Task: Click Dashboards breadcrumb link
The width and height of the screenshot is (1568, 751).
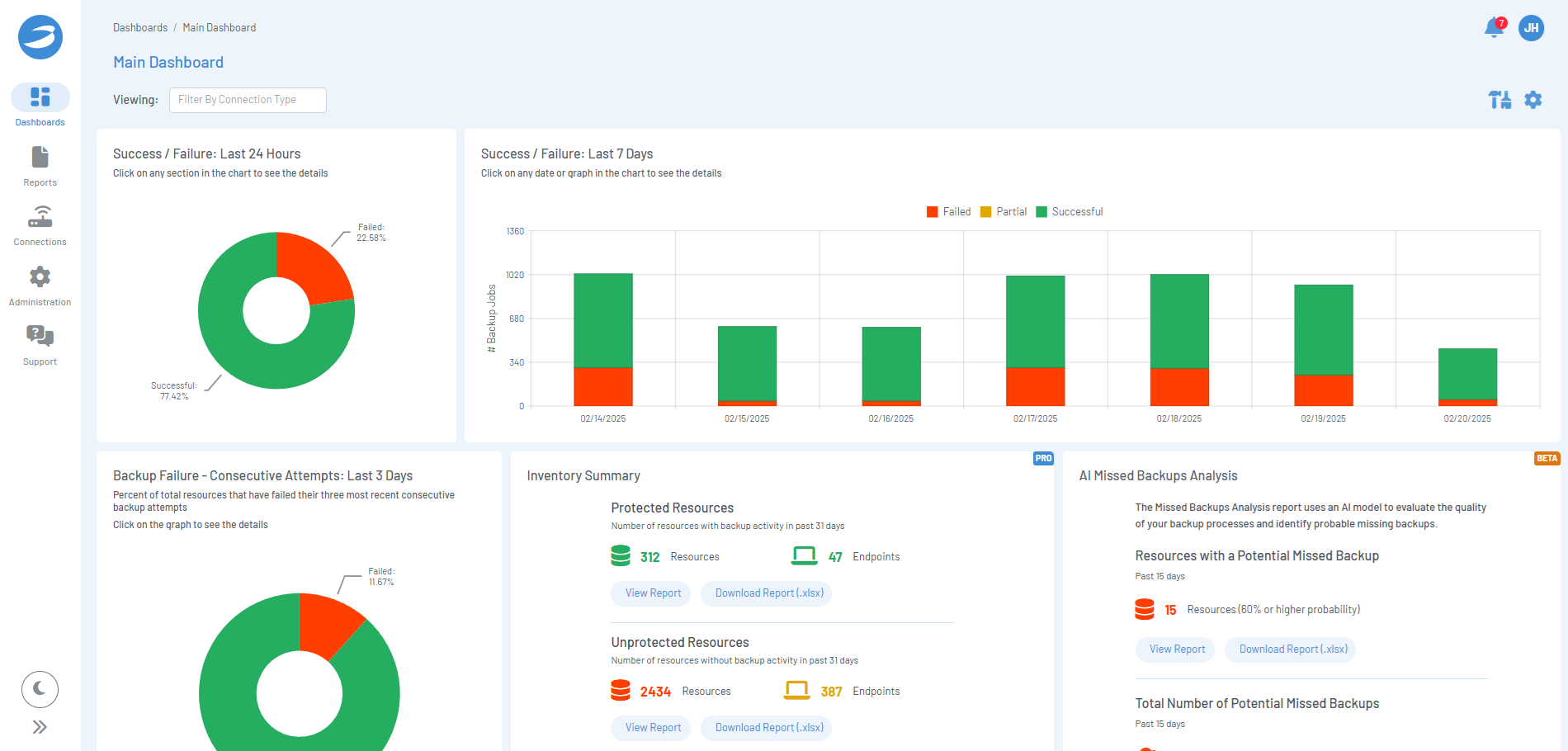Action: 140,27
